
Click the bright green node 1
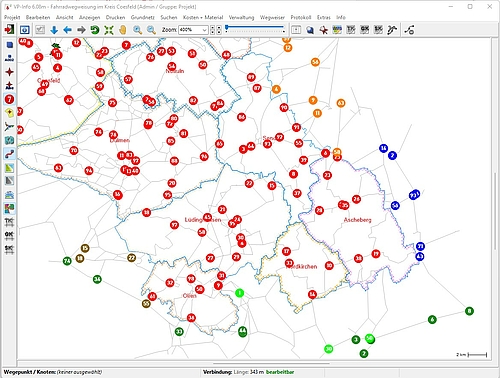[239, 293]
